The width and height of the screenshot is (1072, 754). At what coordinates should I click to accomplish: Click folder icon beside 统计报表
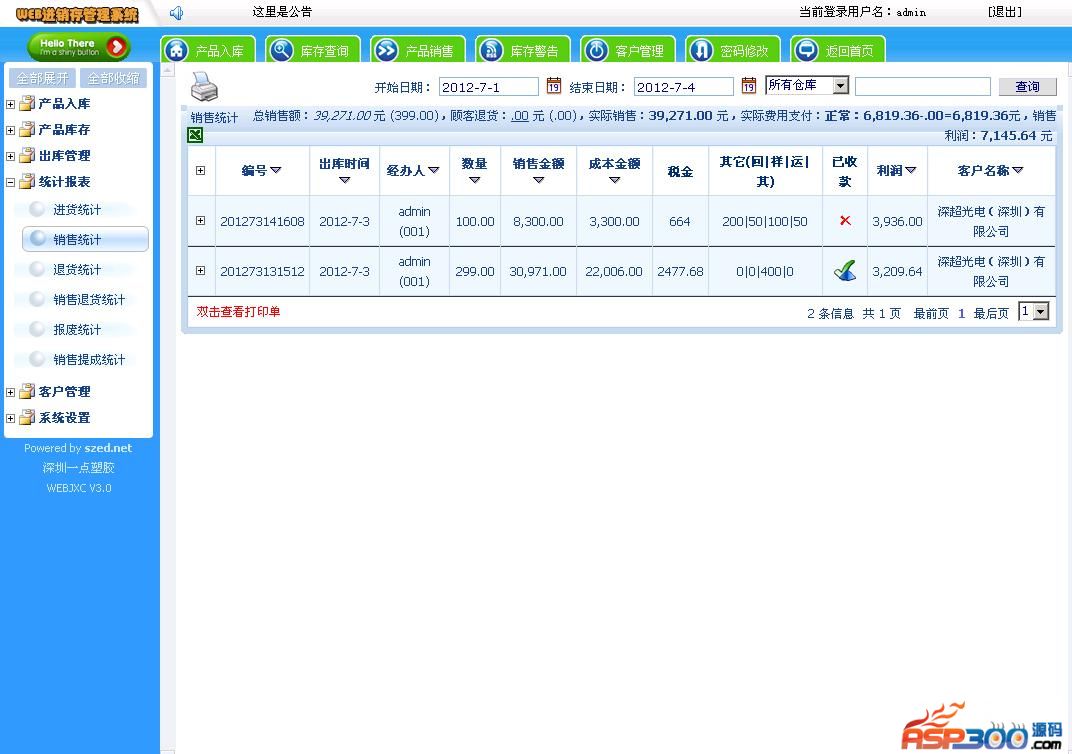pos(27,181)
